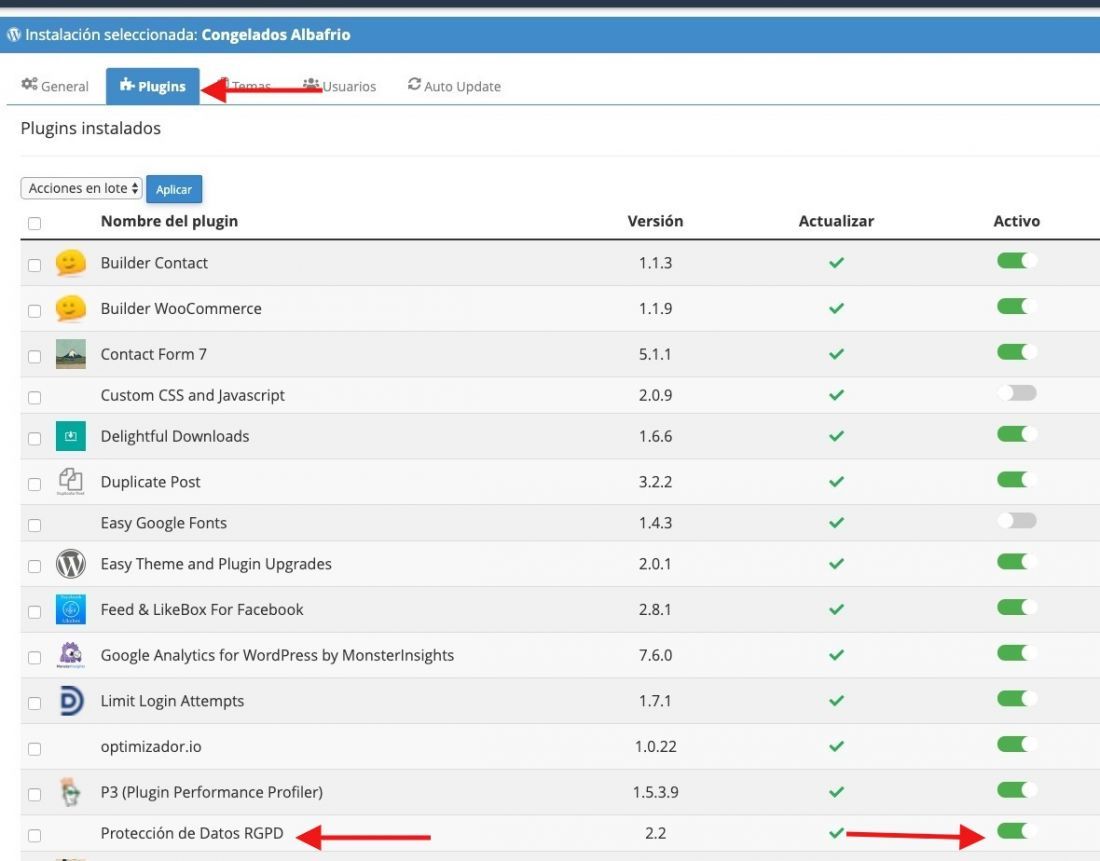Click the update checkmark for Builder WooCommerce
Image resolution: width=1100 pixels, height=861 pixels.
coord(836,308)
